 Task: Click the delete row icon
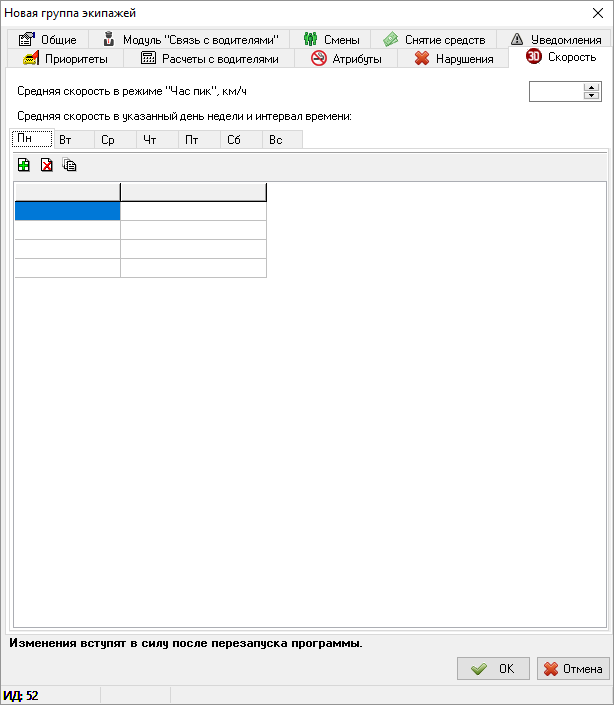(46, 165)
